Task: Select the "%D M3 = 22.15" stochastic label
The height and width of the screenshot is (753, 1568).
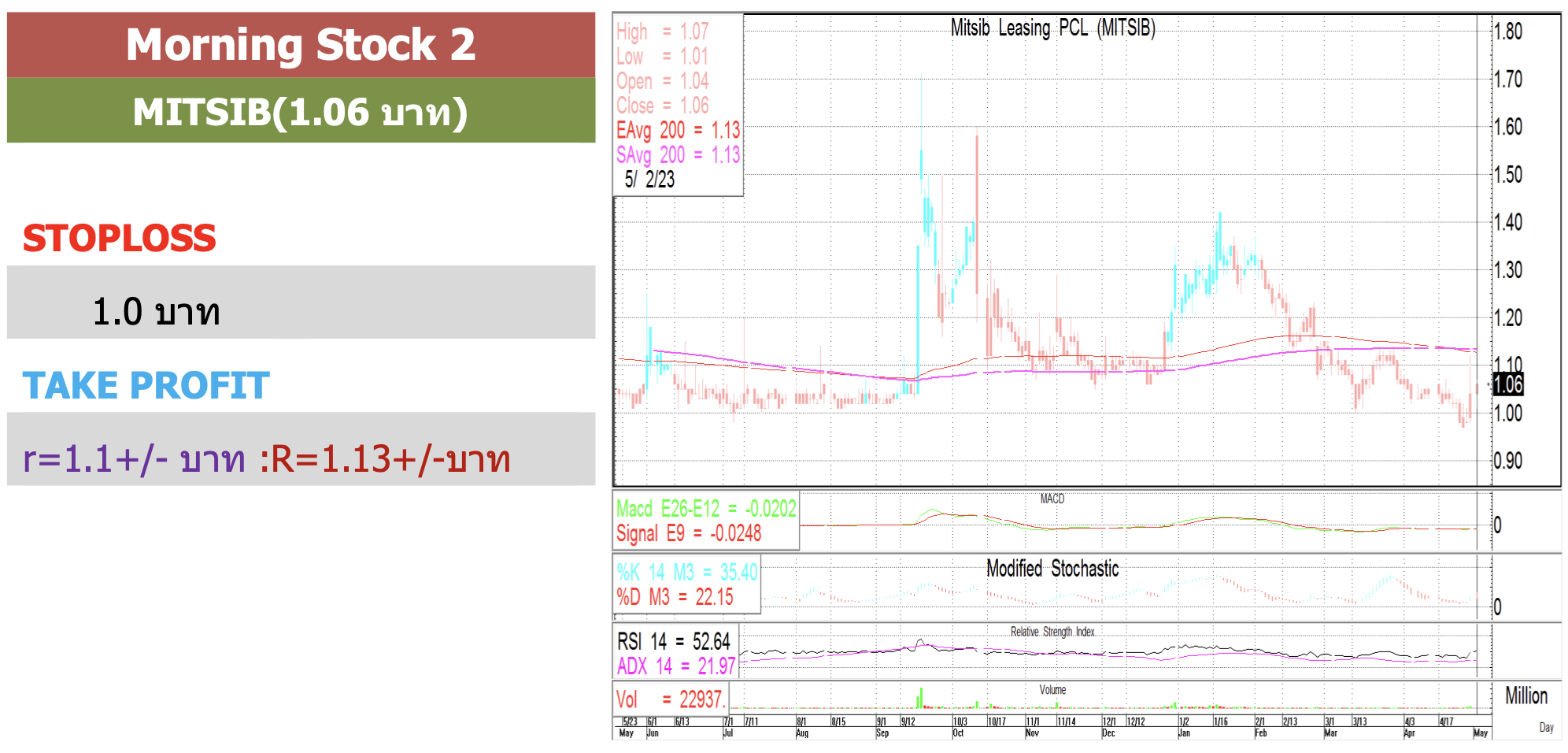Action: click(x=675, y=597)
